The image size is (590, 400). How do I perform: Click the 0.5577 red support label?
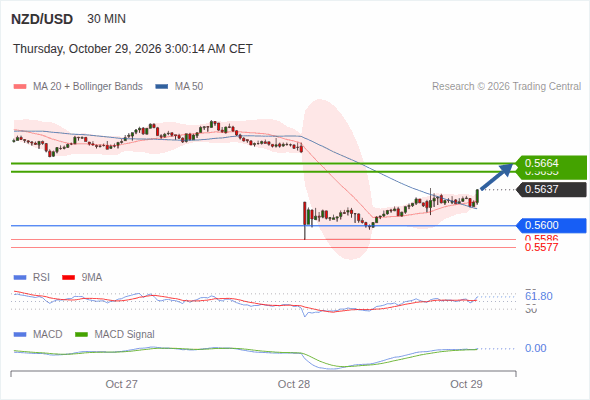point(541,247)
